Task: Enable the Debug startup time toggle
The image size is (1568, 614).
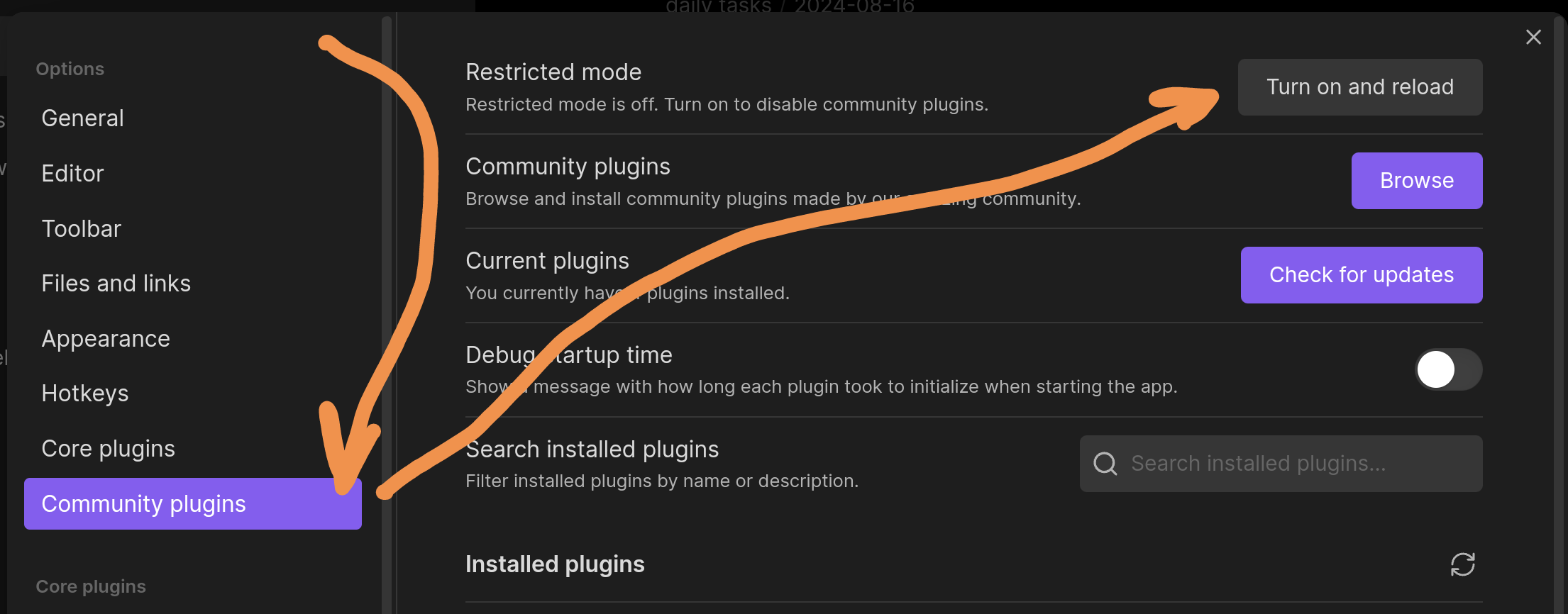Action: click(1448, 369)
